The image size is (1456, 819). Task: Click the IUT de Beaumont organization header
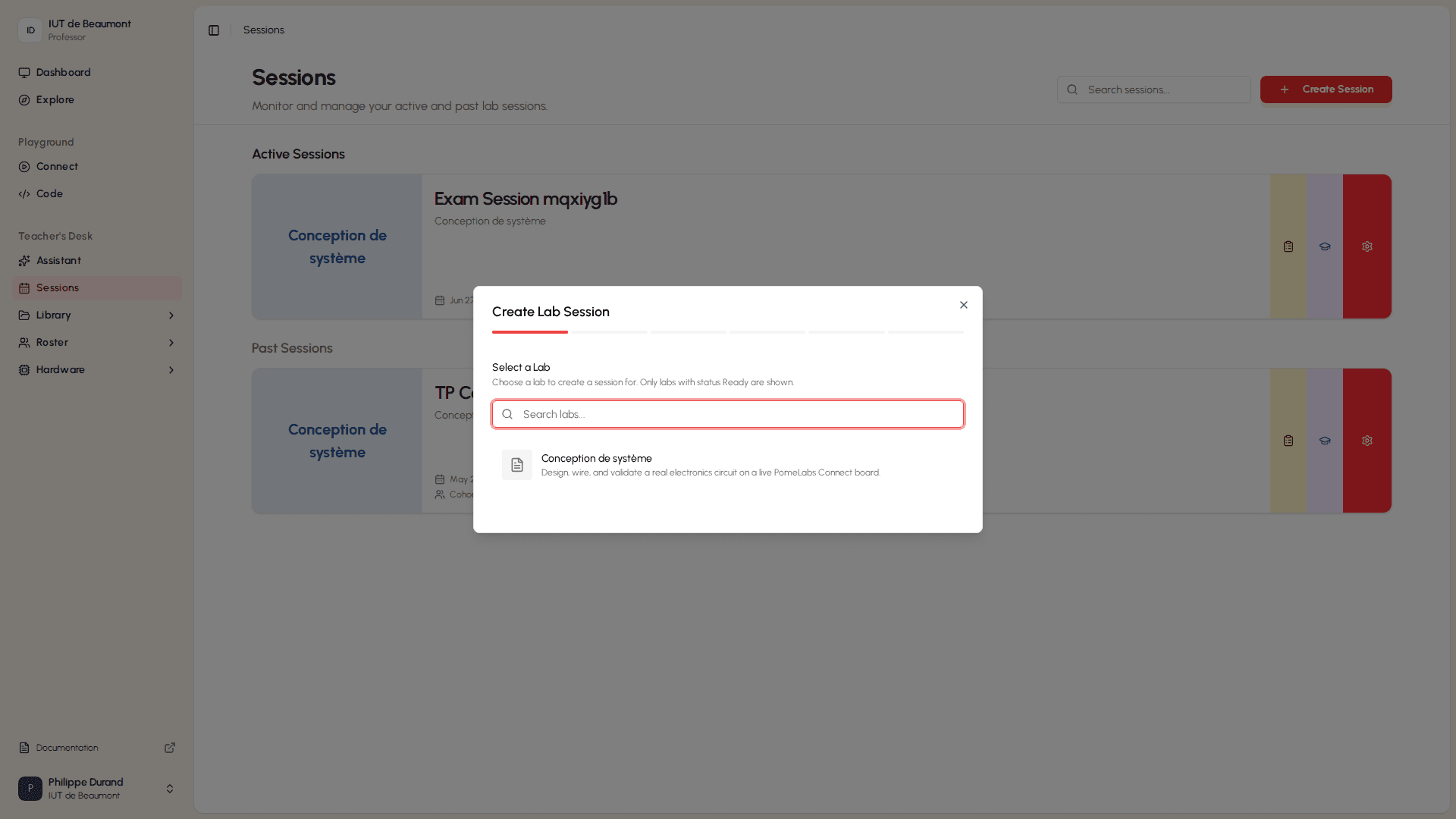tap(97, 30)
